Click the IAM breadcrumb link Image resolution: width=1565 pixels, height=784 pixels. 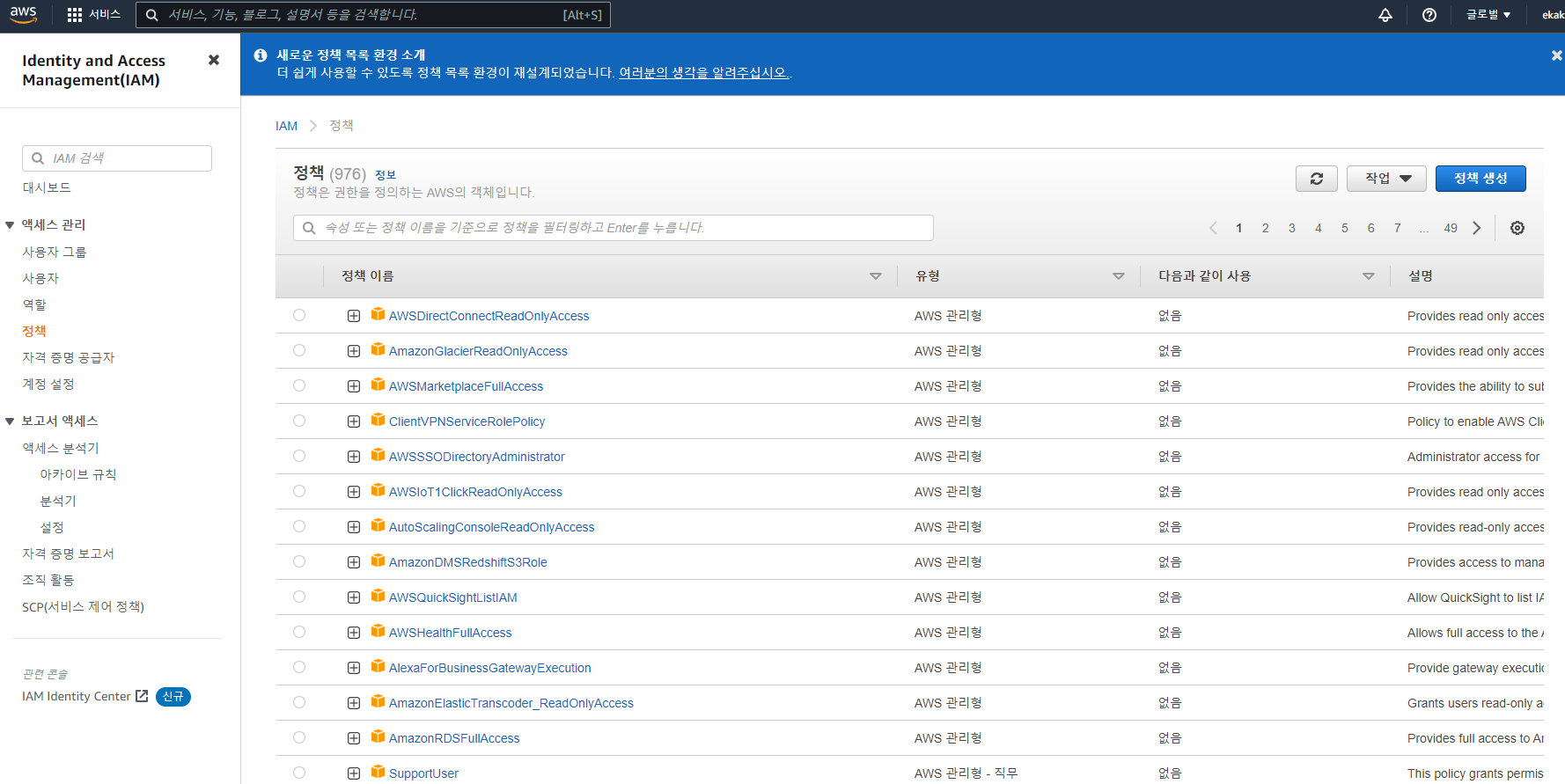coord(286,126)
